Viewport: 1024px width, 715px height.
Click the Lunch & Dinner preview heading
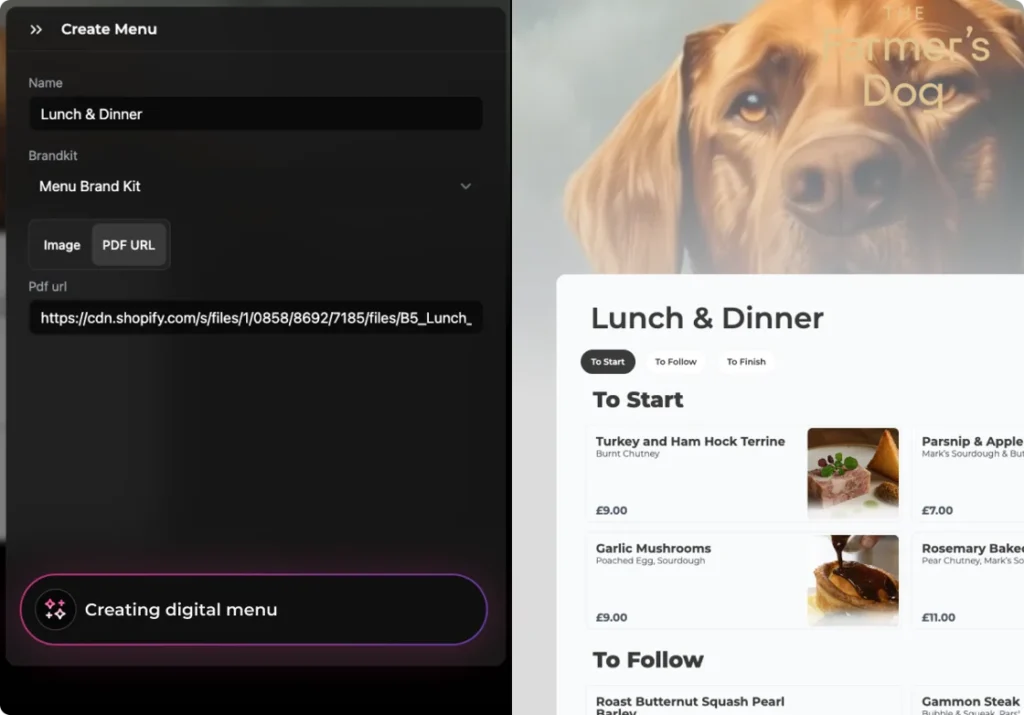pos(707,318)
